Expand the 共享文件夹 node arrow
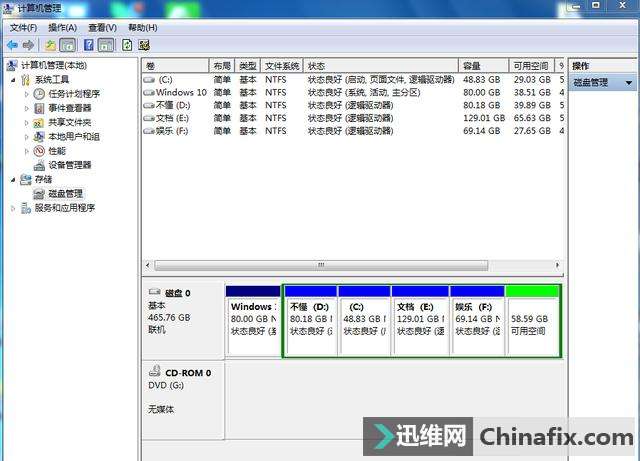640x461 pixels. point(27,122)
